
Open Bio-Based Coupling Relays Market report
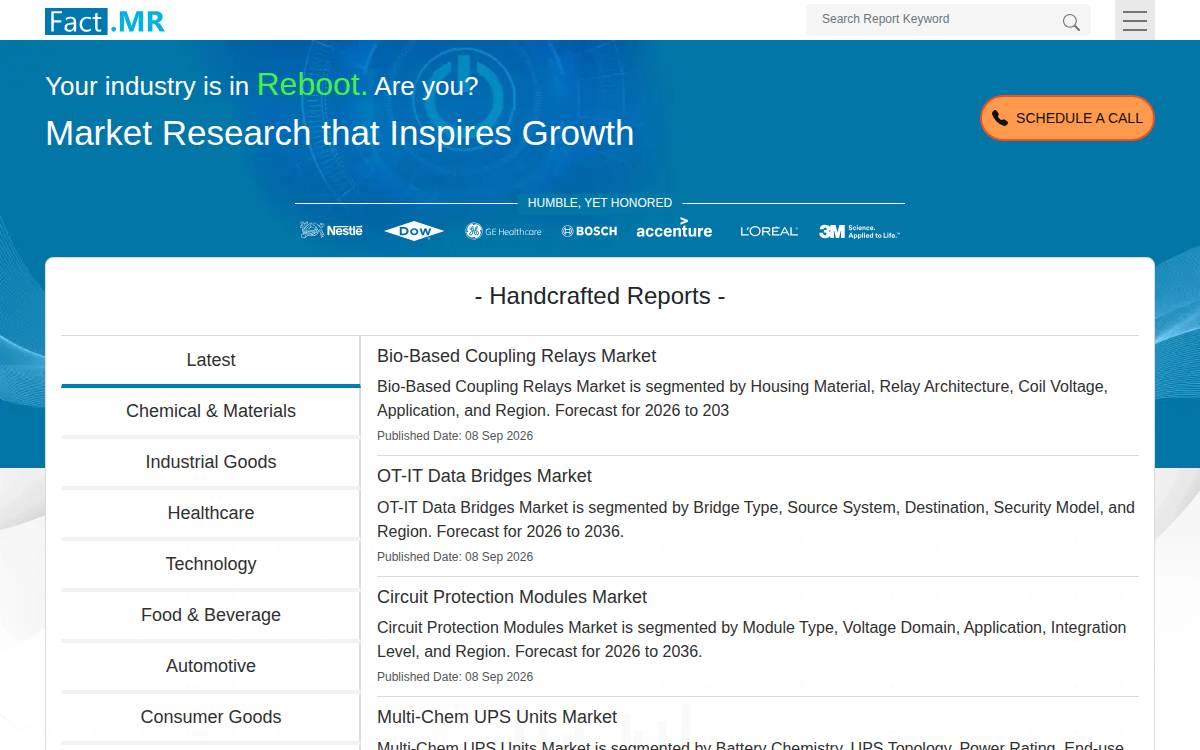[516, 356]
